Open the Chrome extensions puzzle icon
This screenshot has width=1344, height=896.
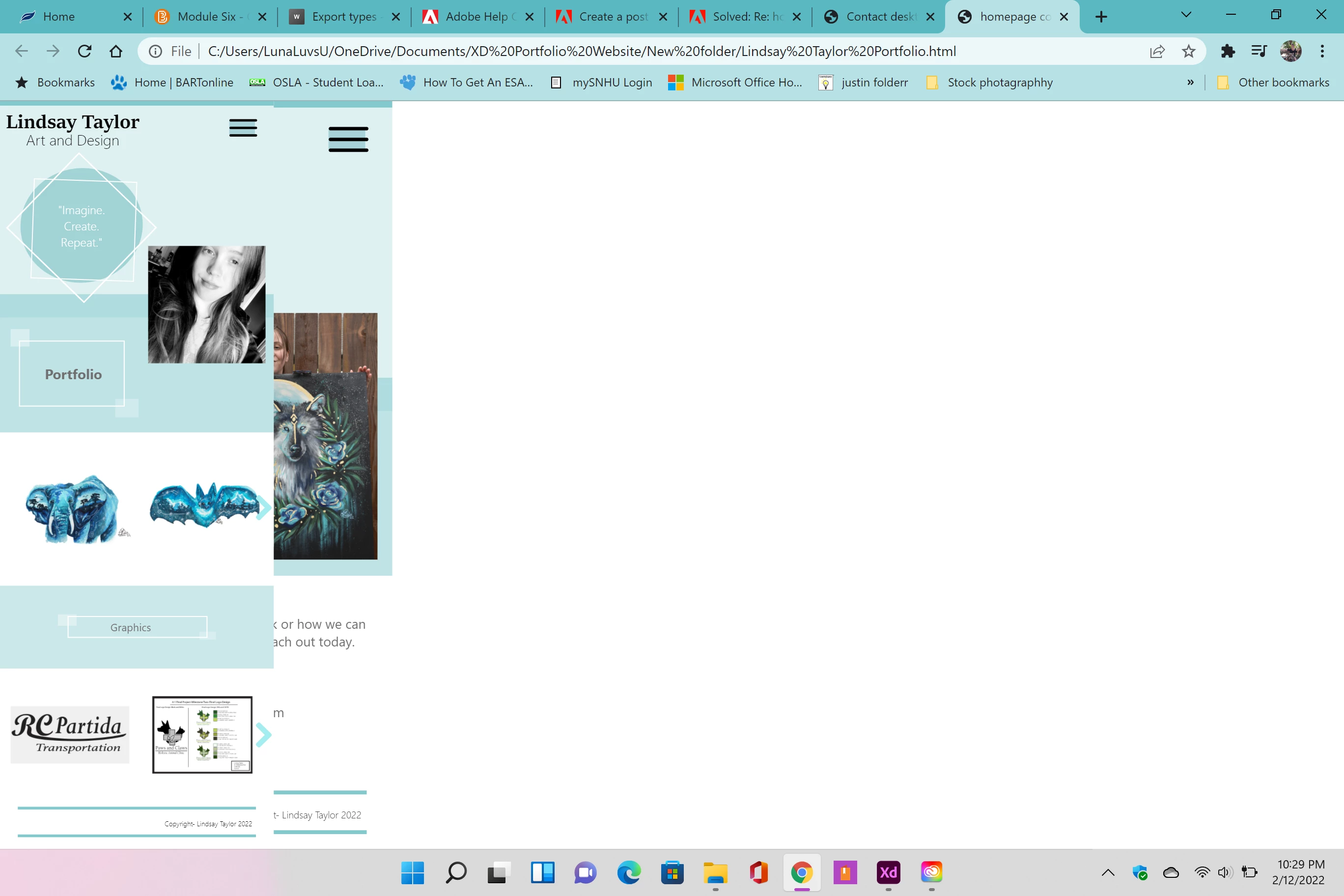click(x=1228, y=52)
